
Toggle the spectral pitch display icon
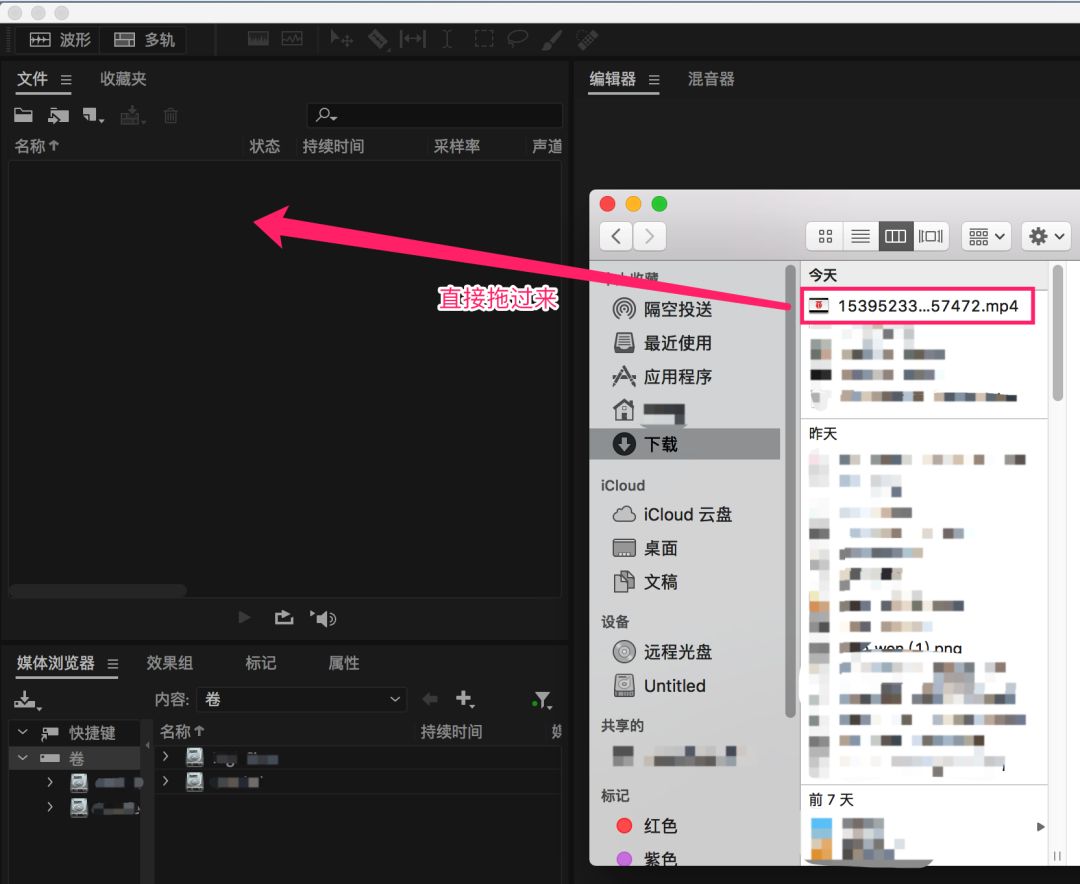[x=292, y=39]
